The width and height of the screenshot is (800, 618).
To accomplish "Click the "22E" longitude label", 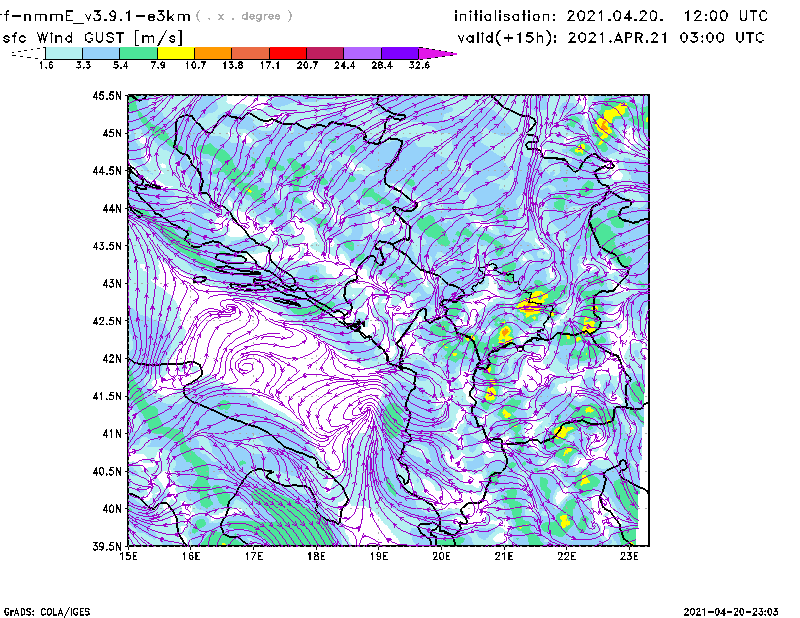I will point(566,556).
